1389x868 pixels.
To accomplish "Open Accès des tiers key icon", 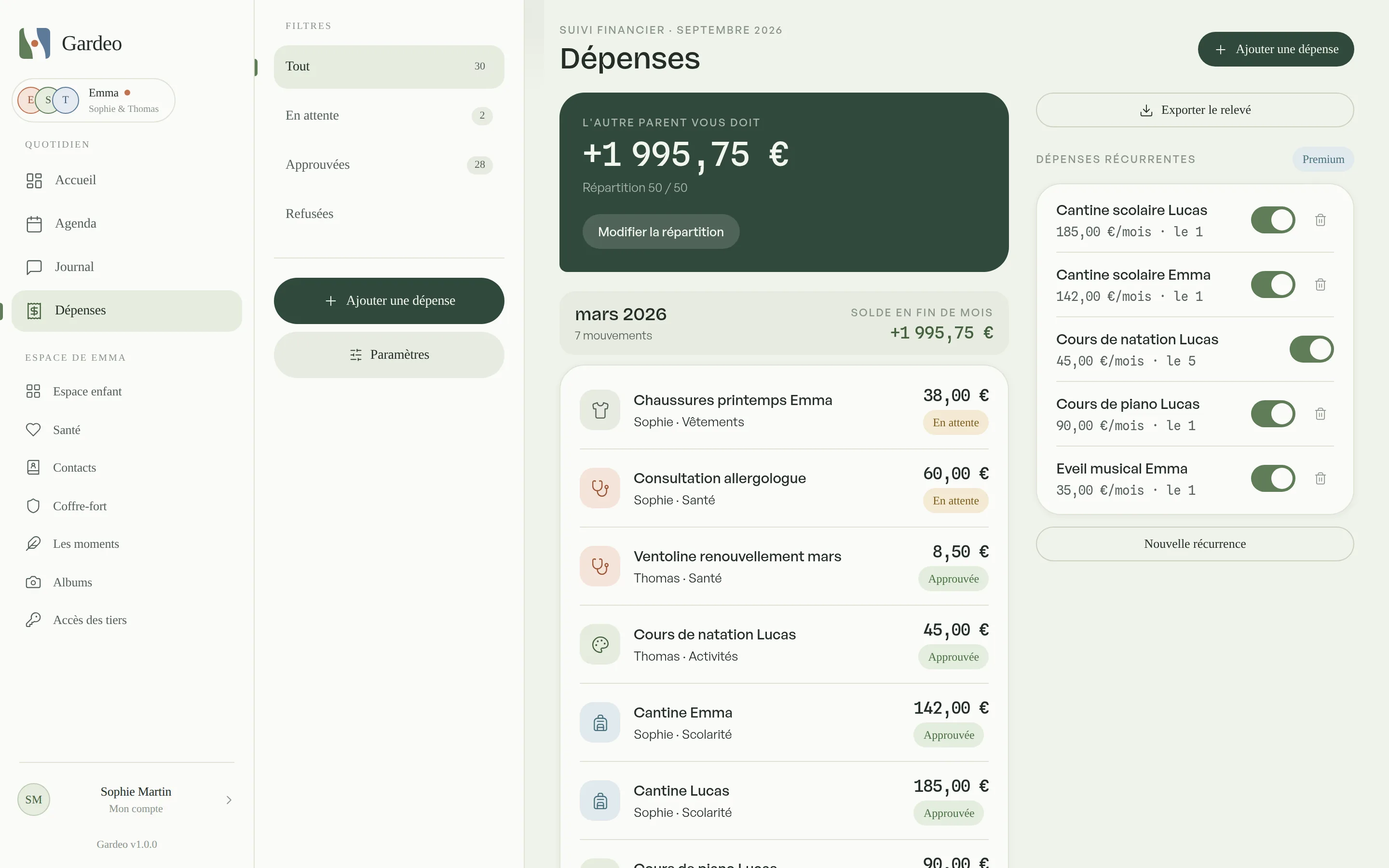I will (33, 620).
